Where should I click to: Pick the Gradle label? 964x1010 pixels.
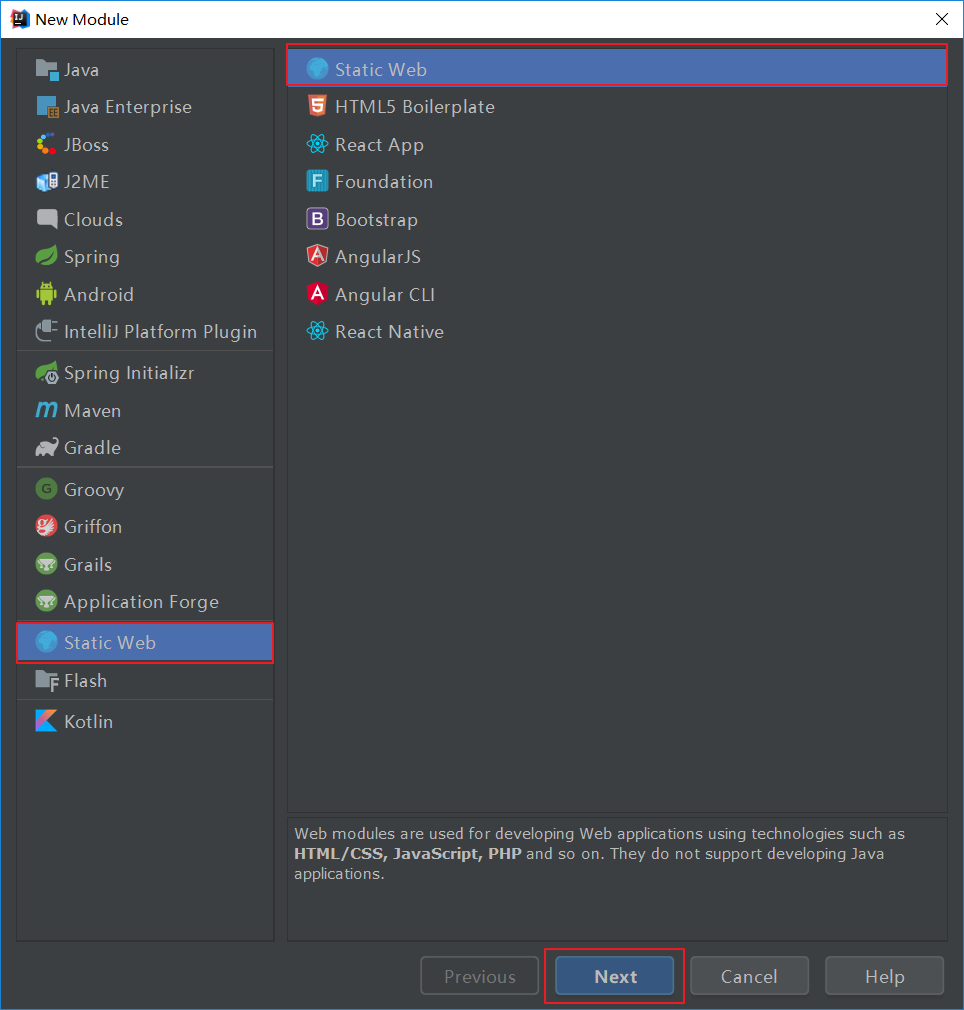point(93,448)
